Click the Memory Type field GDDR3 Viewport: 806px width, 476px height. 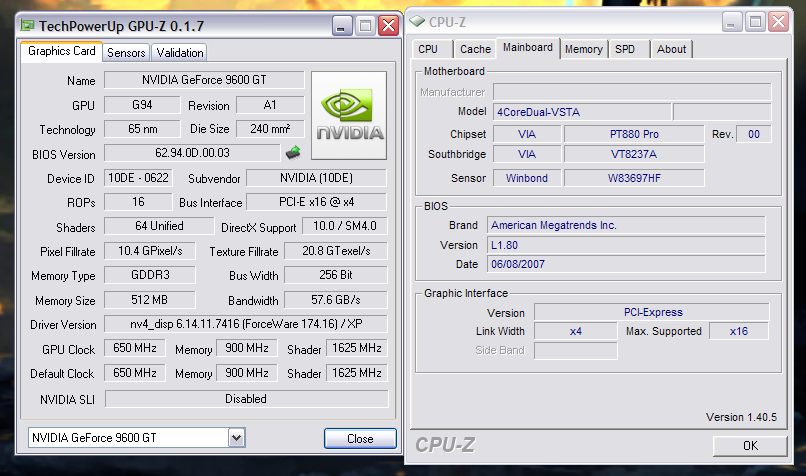click(x=150, y=275)
